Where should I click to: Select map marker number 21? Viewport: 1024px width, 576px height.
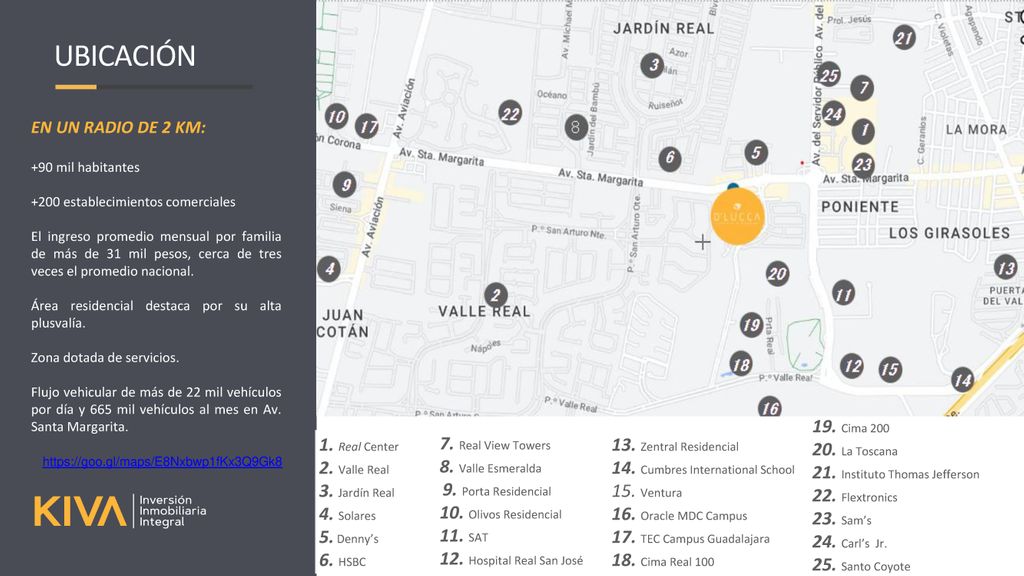pos(904,38)
